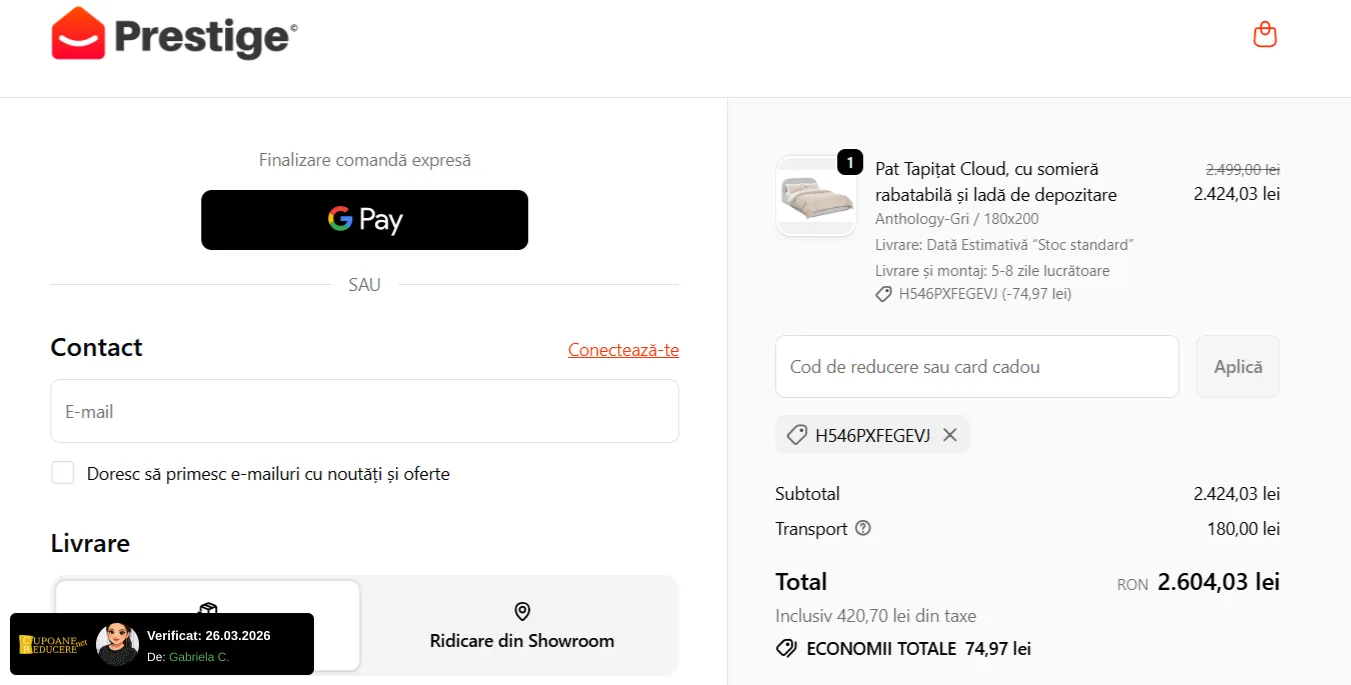Open the shopping bag cart icon
This screenshot has width=1351, height=685.
pyautogui.click(x=1265, y=35)
